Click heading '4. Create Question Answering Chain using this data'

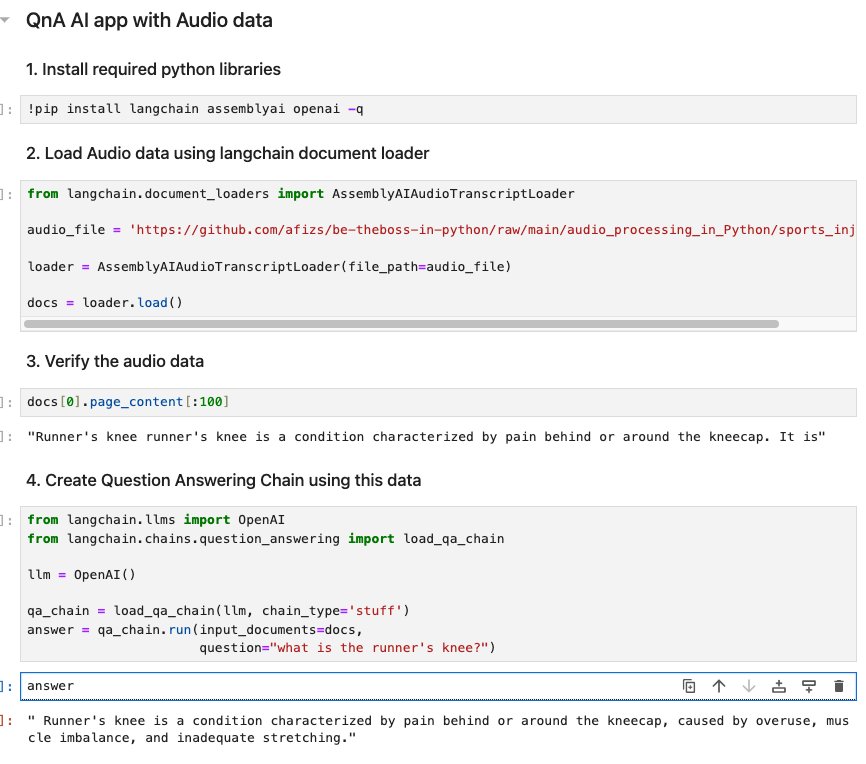pyautogui.click(x=223, y=480)
